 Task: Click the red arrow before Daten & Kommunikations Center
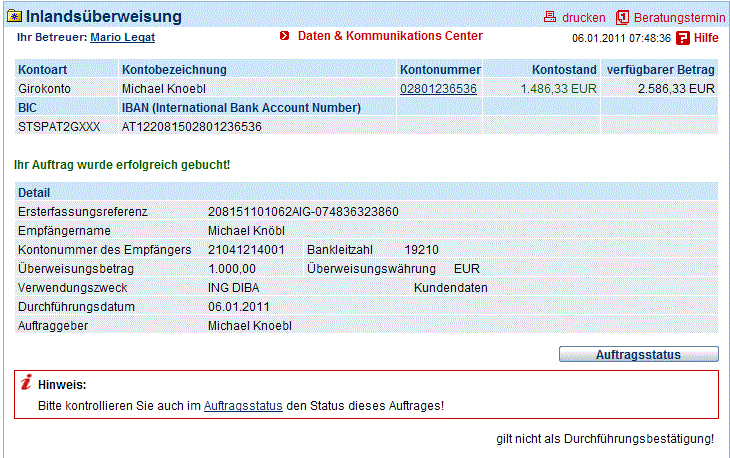[284, 36]
